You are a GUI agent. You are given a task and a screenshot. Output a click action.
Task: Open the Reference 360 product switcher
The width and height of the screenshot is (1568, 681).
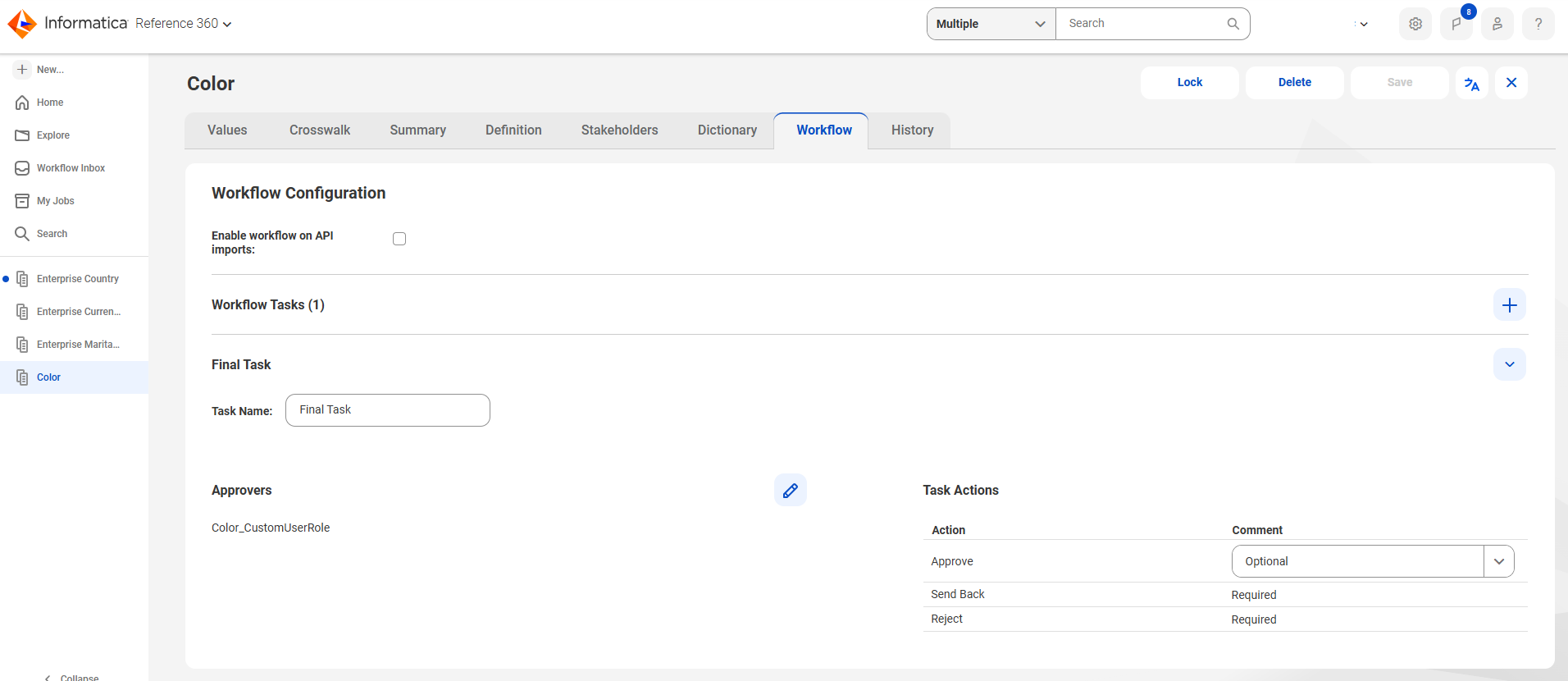point(184,24)
